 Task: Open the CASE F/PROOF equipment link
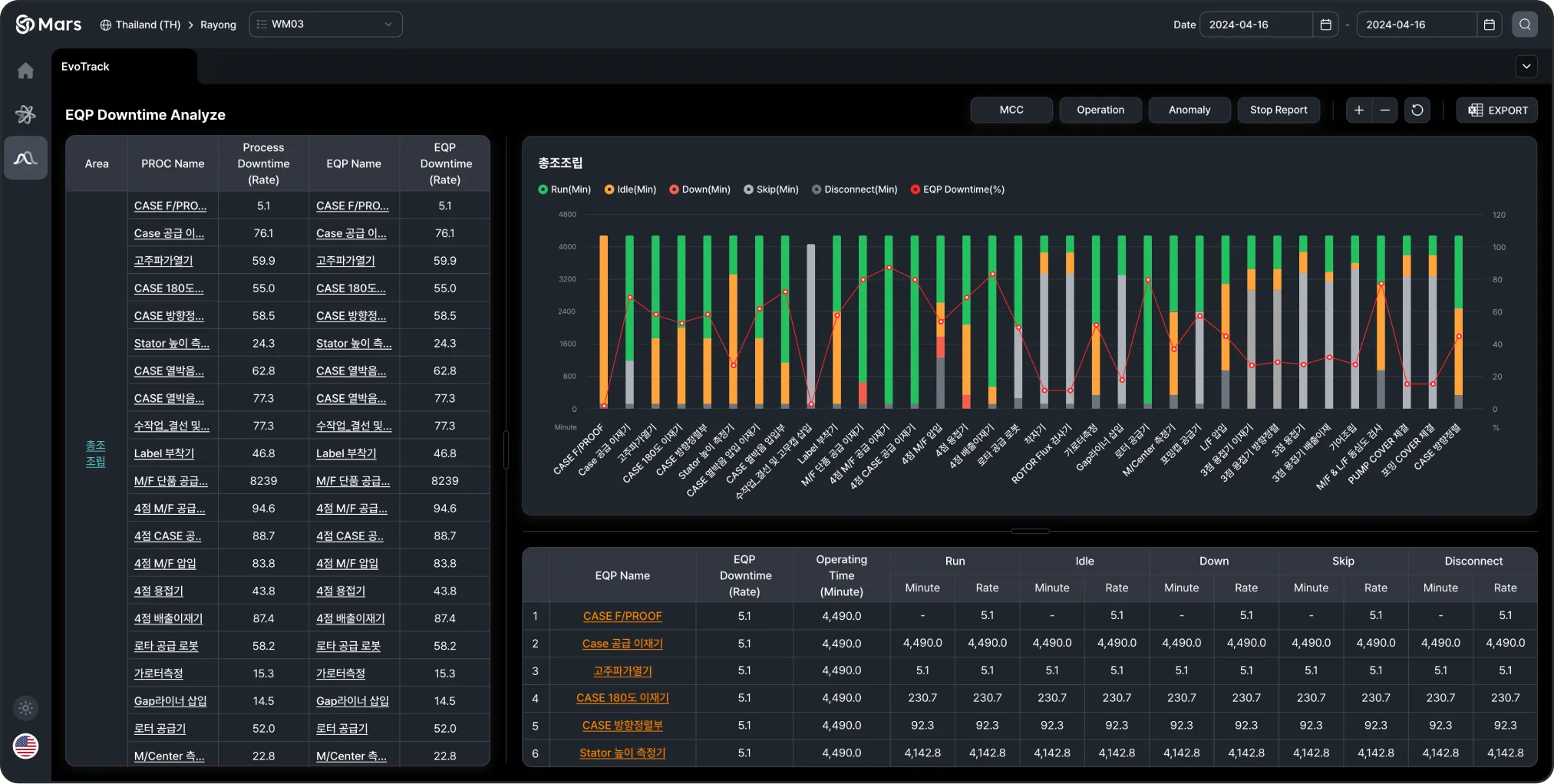pyautogui.click(x=622, y=615)
